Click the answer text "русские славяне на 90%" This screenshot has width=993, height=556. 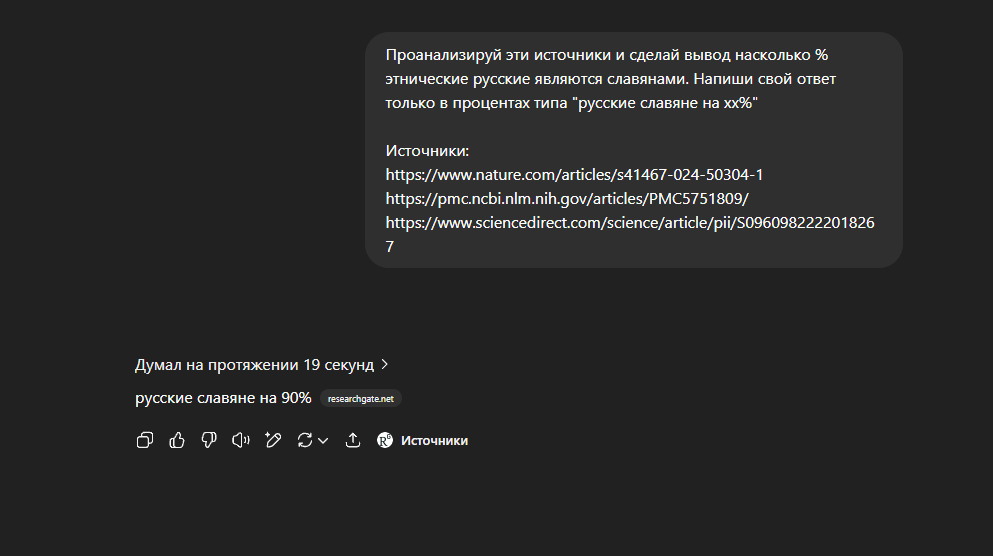(x=223, y=398)
